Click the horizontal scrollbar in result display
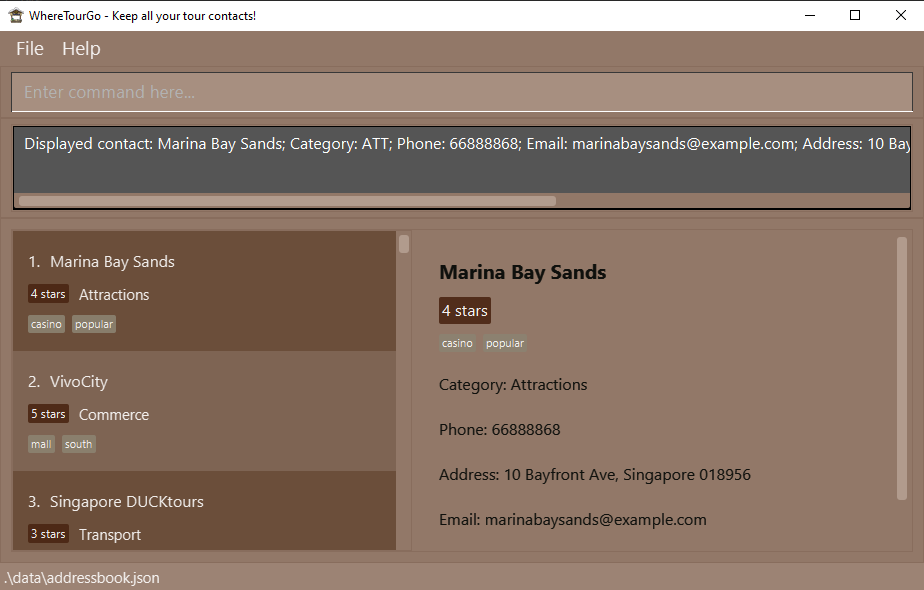The width and height of the screenshot is (924, 590). pos(287,201)
